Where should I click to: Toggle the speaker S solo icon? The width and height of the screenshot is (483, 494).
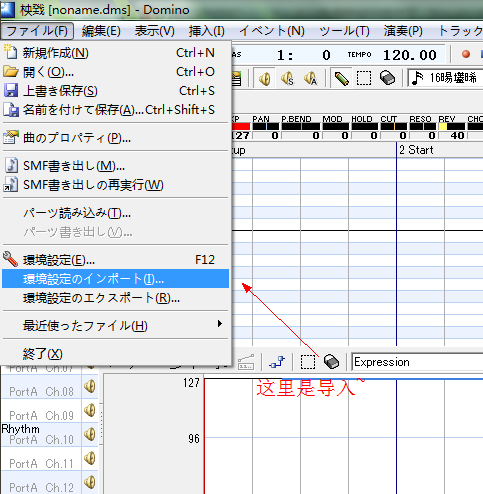287,79
